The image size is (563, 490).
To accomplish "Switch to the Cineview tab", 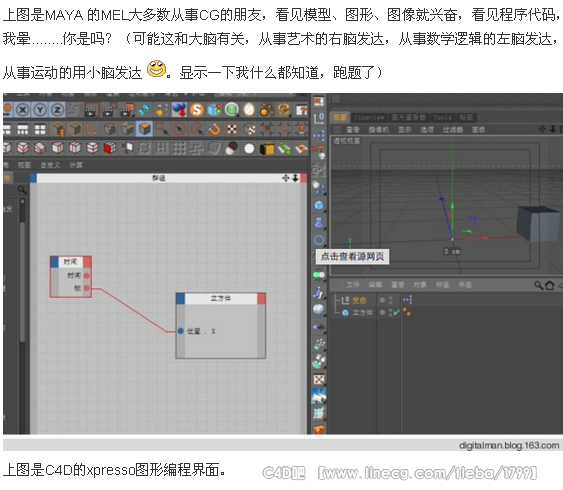I will pos(369,117).
